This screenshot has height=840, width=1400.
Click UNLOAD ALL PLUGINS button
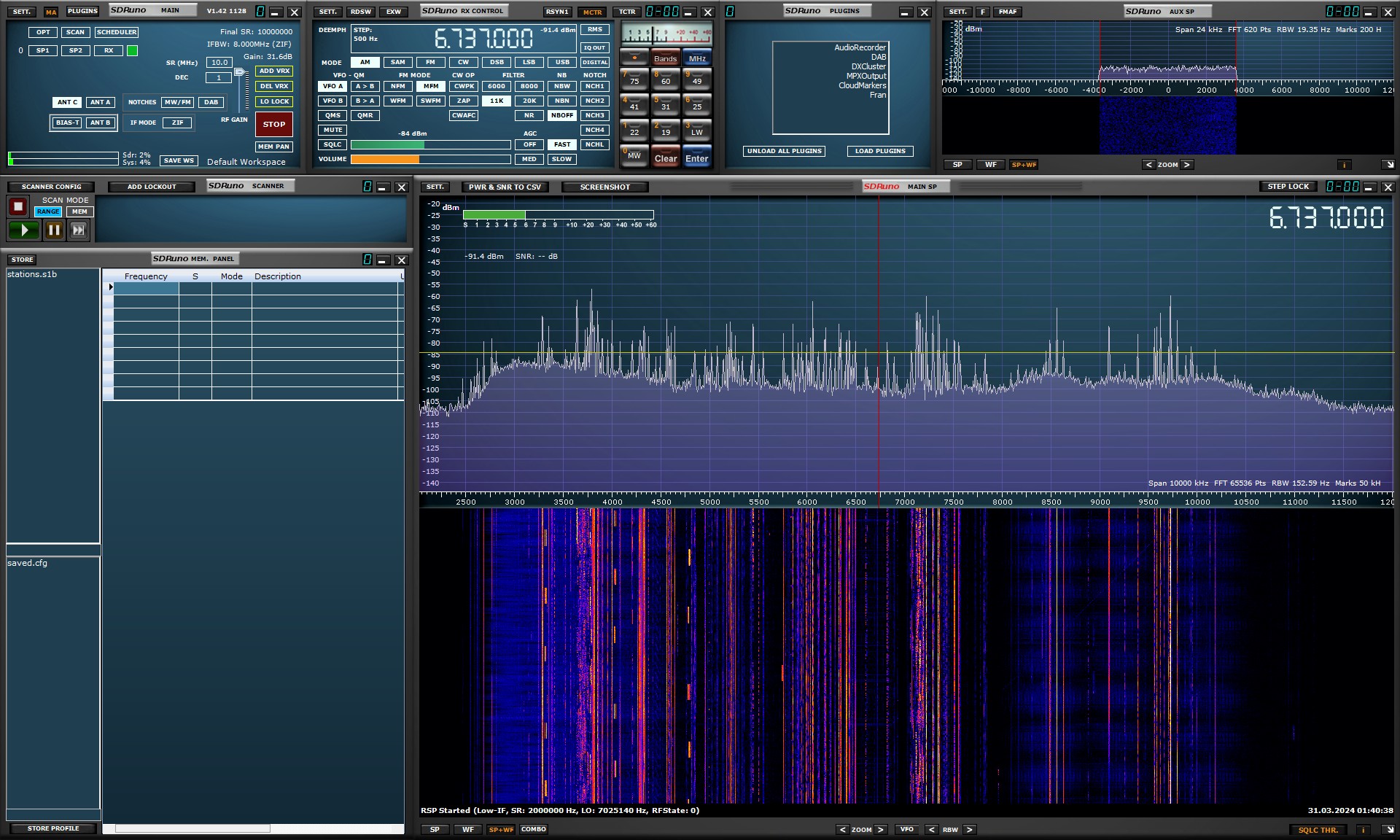coord(785,151)
